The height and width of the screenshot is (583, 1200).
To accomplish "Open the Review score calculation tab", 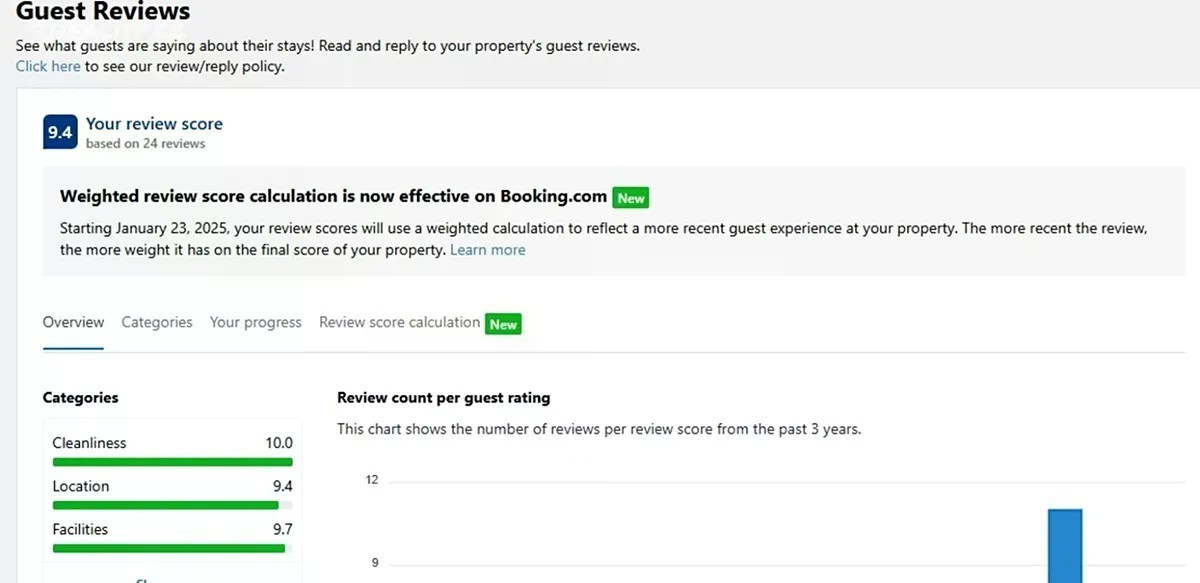I will (x=399, y=322).
